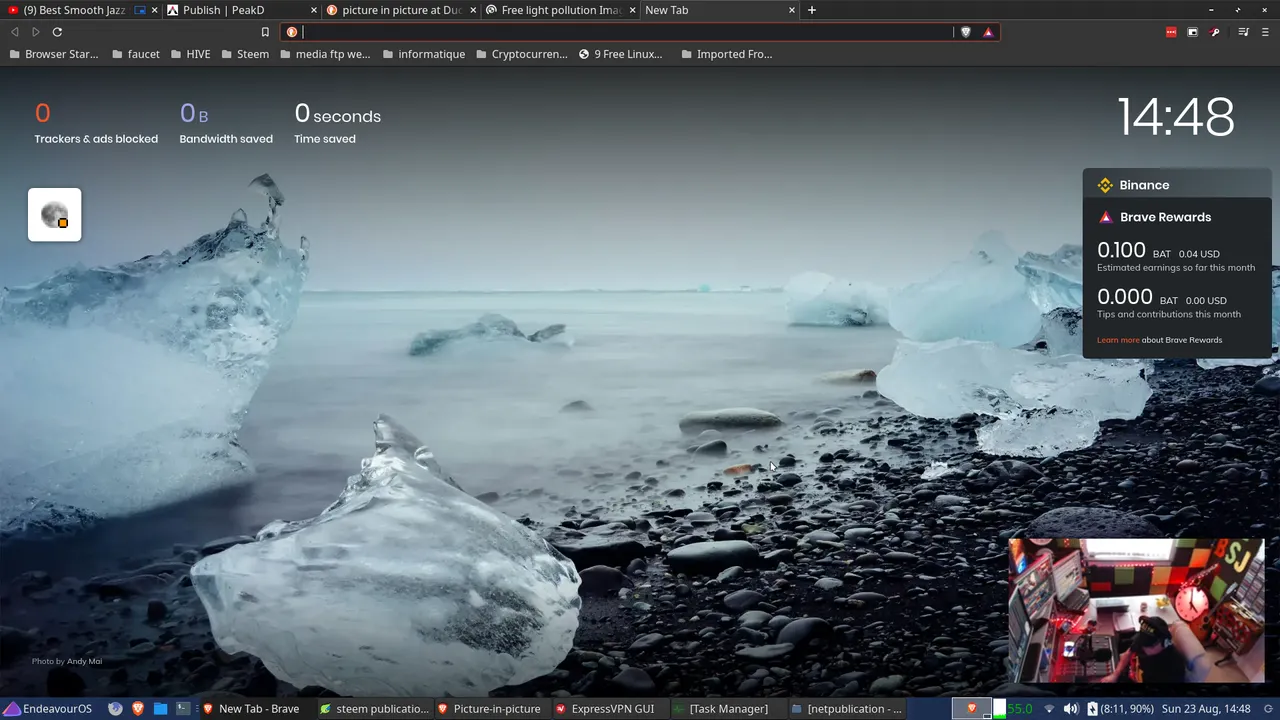Go forward with the browser forward arrow
1280x720 pixels.
pyautogui.click(x=36, y=32)
